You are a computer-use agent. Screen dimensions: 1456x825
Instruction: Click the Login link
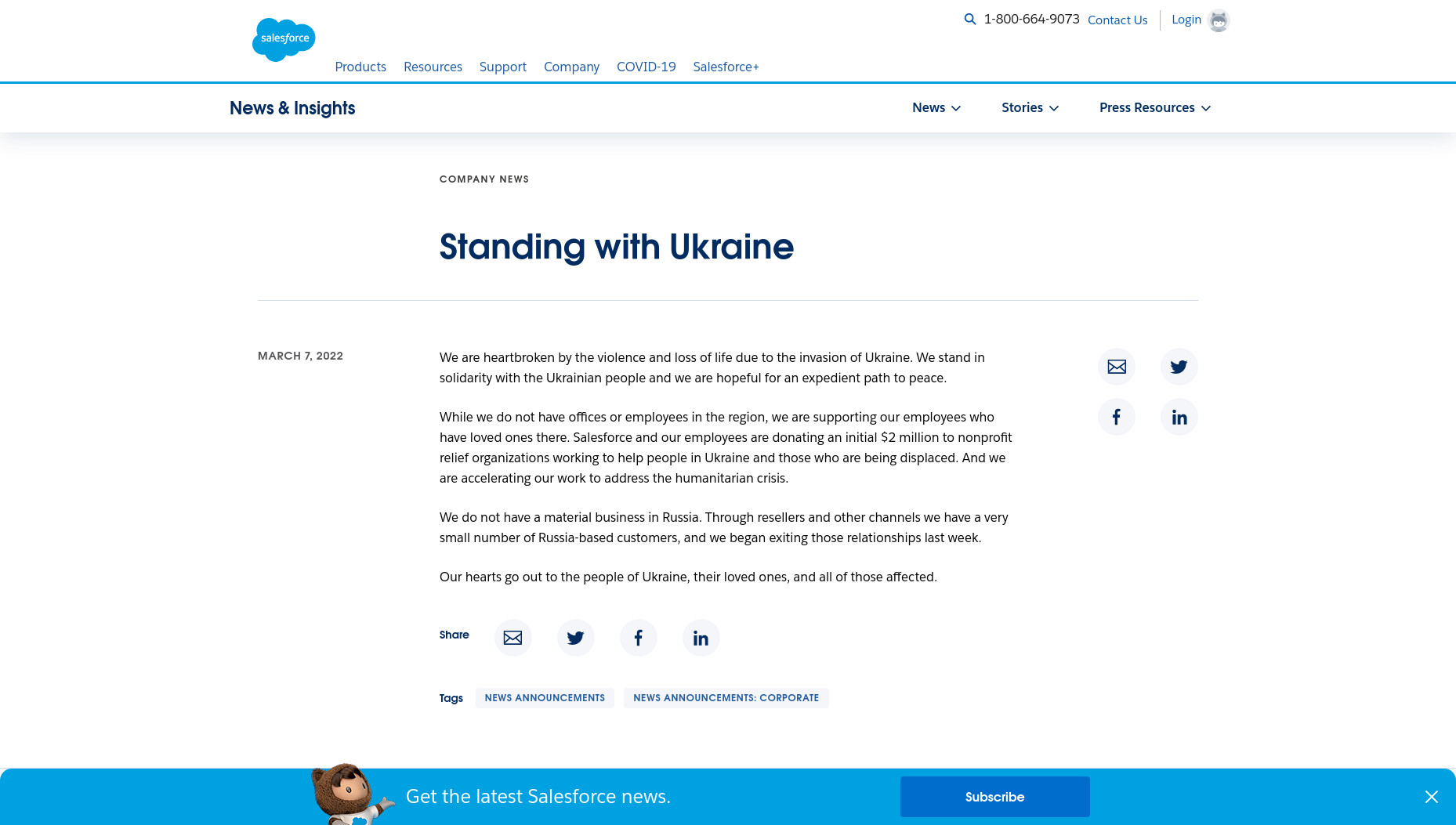coord(1186,20)
